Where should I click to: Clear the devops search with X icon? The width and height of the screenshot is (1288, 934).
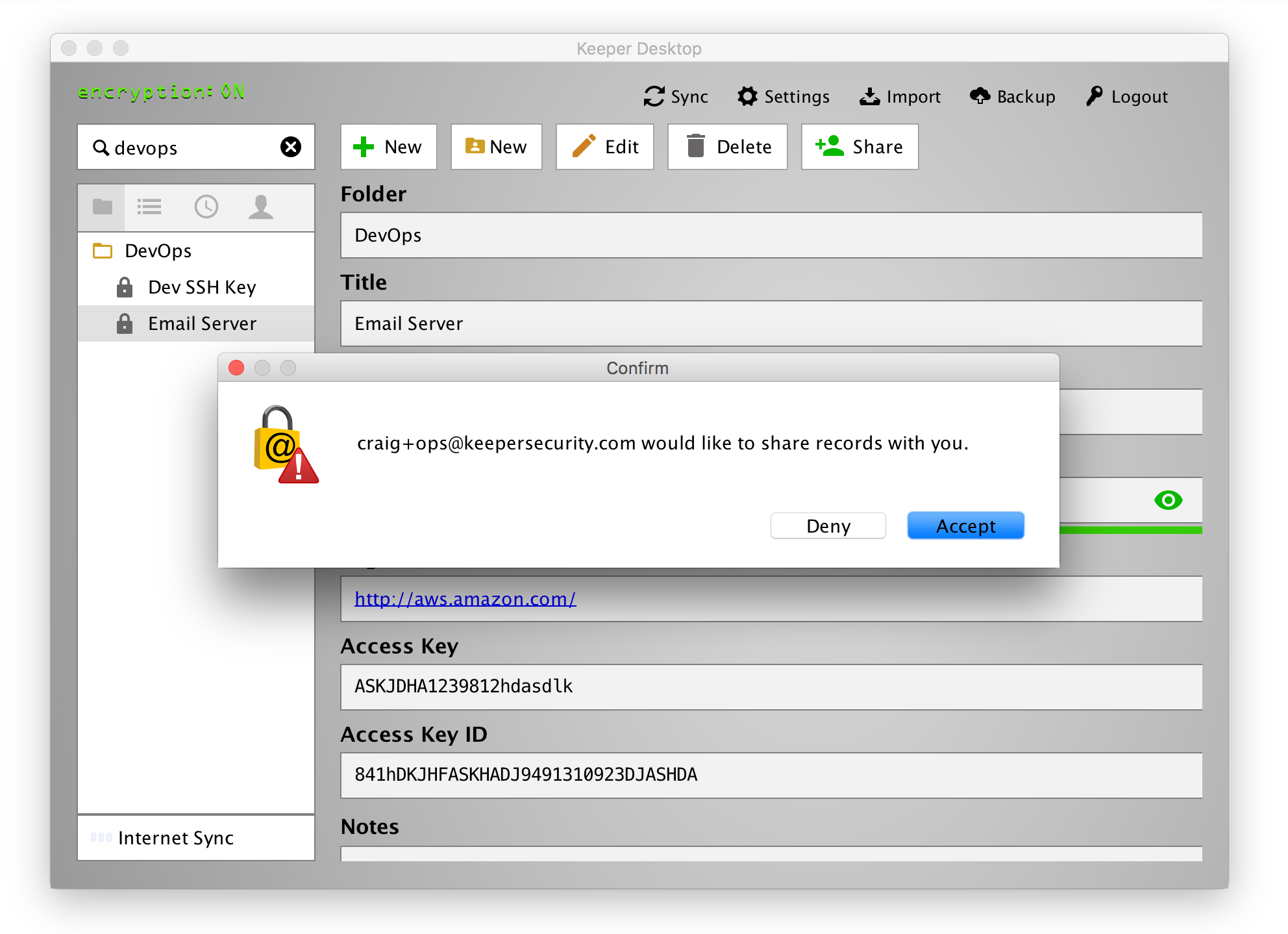point(290,147)
